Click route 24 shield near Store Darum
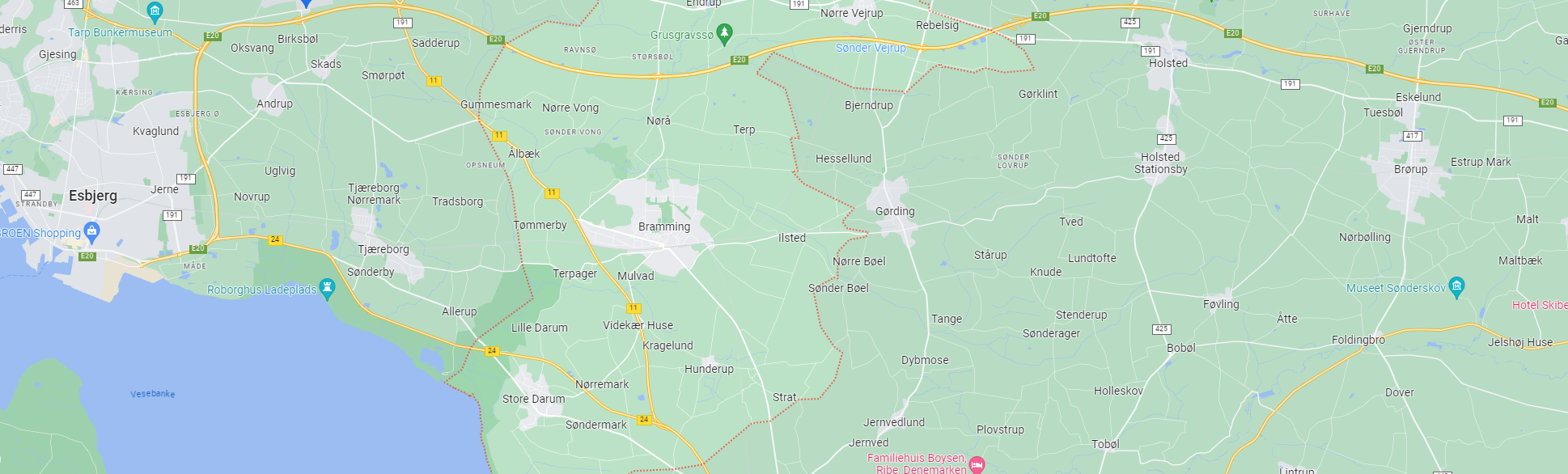 (x=492, y=351)
